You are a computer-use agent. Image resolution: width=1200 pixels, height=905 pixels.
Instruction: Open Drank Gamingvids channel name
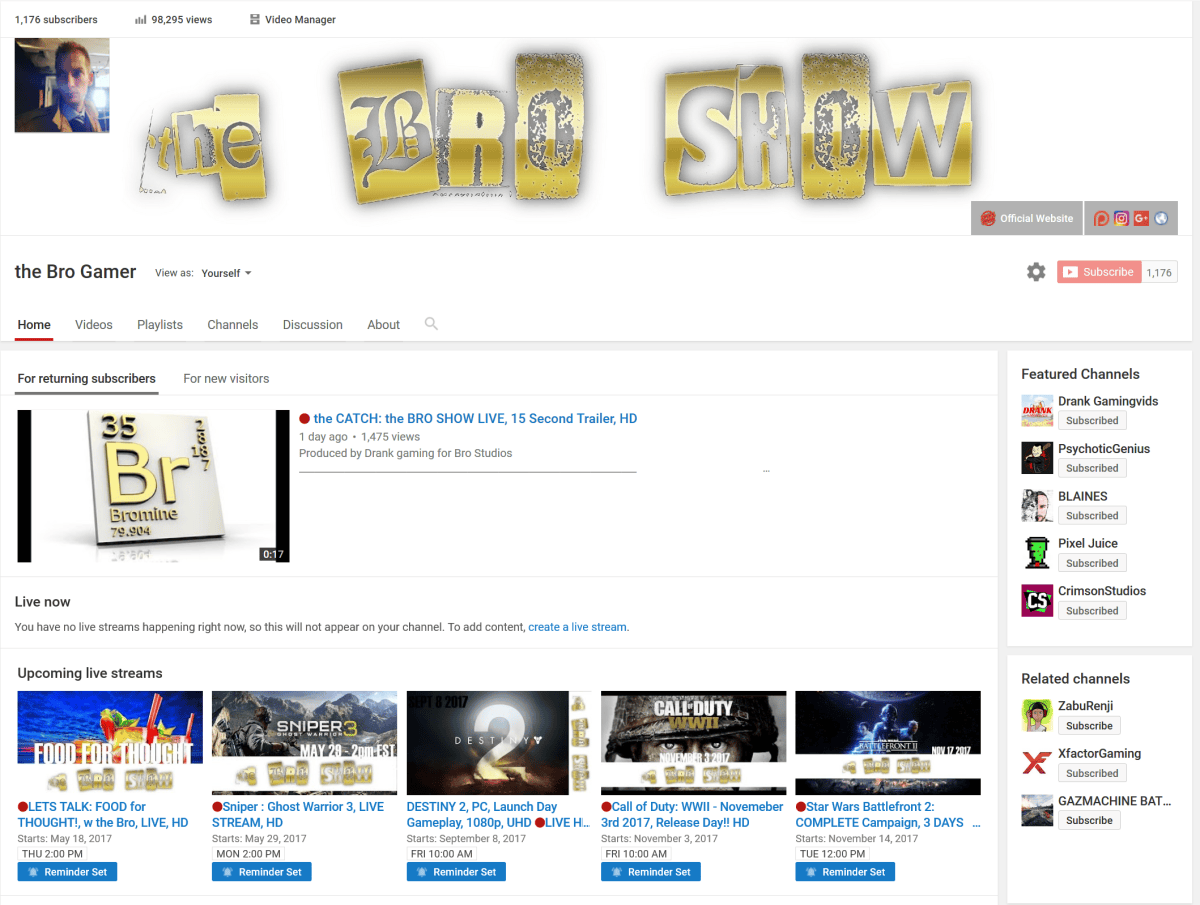click(x=1108, y=401)
